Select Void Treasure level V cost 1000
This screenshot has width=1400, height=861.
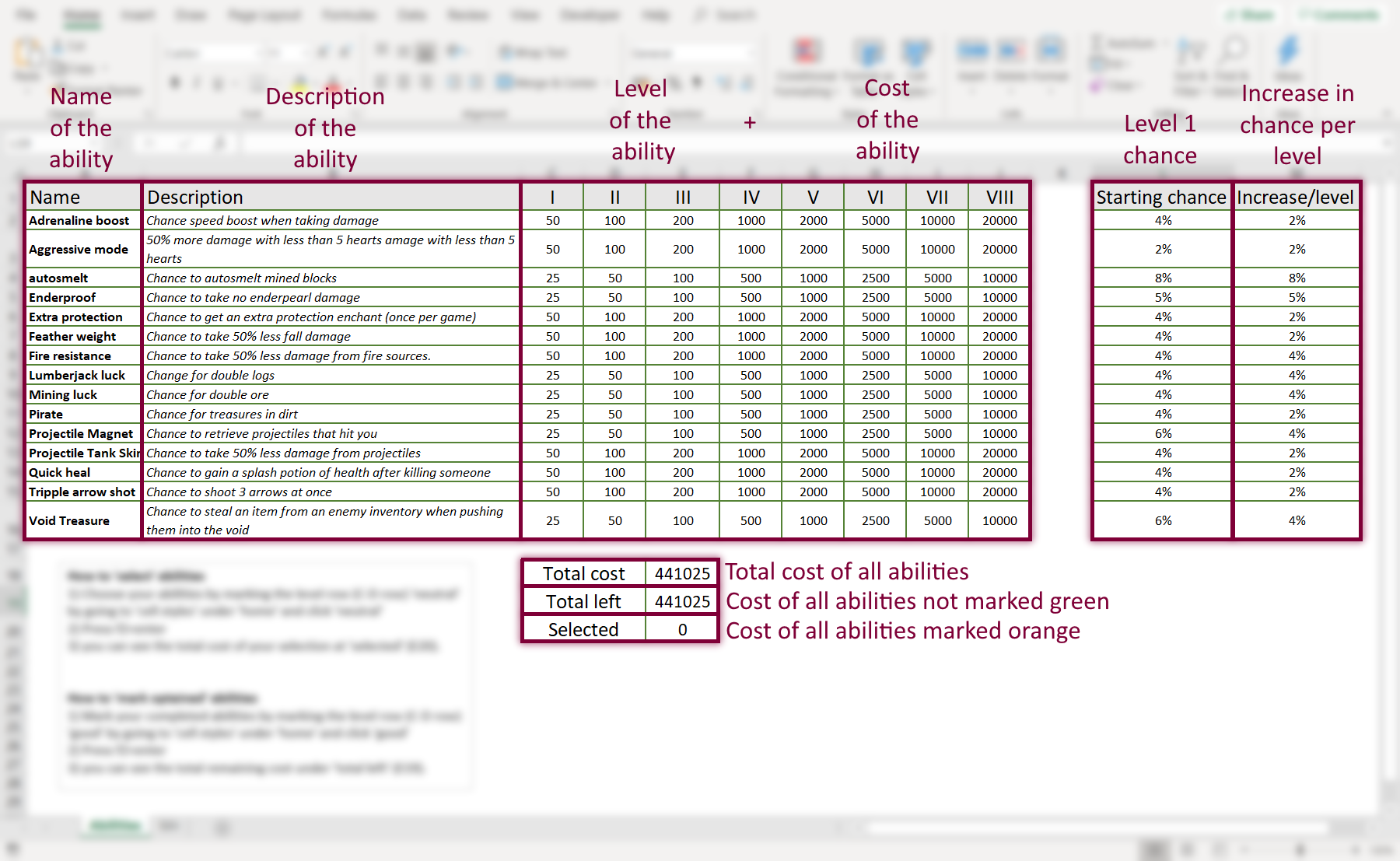click(x=813, y=521)
